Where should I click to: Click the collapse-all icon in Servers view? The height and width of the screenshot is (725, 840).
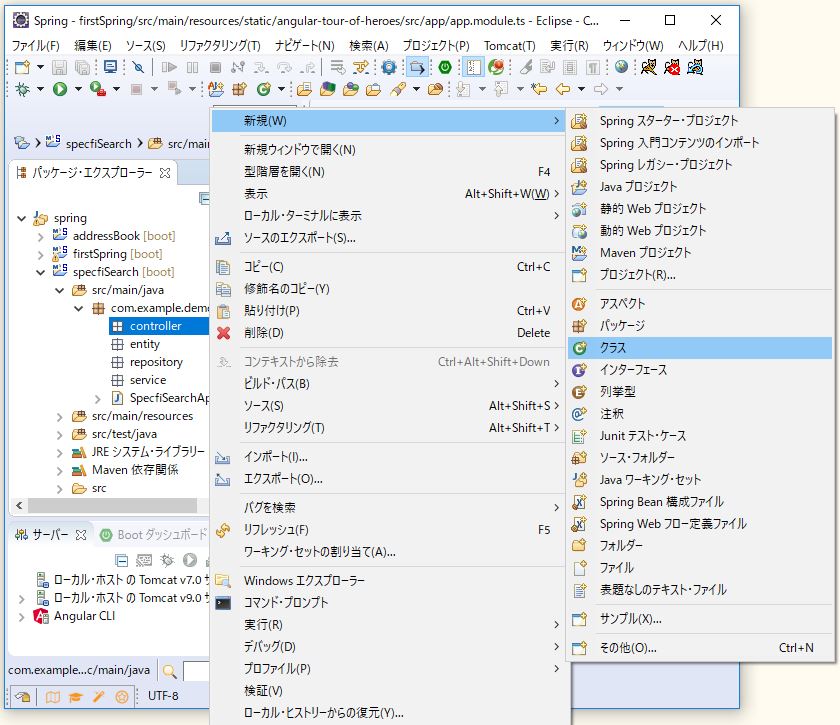click(122, 560)
